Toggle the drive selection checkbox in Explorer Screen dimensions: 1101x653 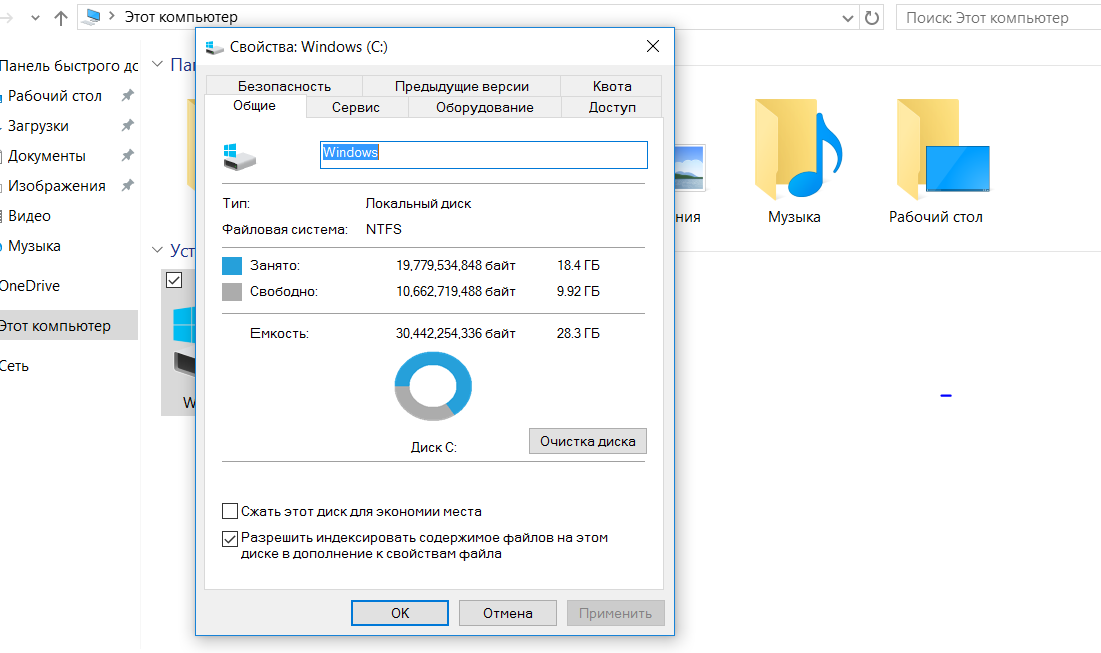[174, 280]
